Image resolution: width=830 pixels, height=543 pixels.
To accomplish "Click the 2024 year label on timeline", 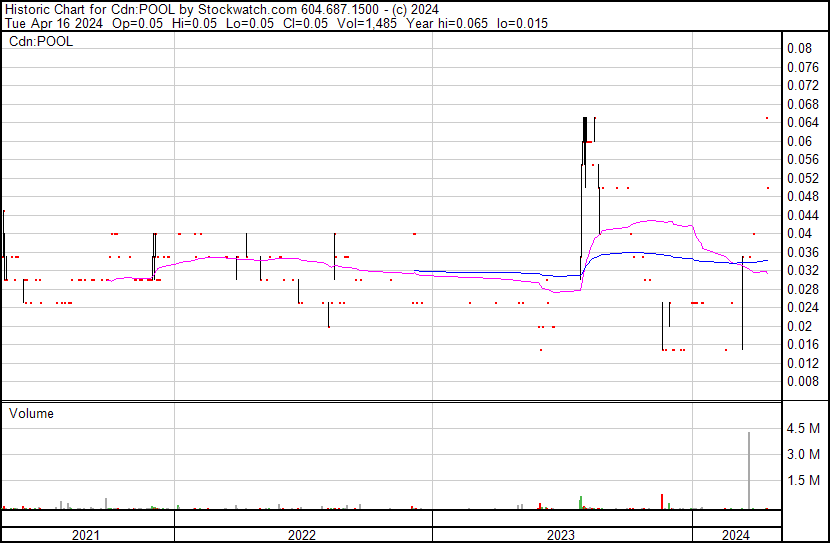I will point(736,535).
